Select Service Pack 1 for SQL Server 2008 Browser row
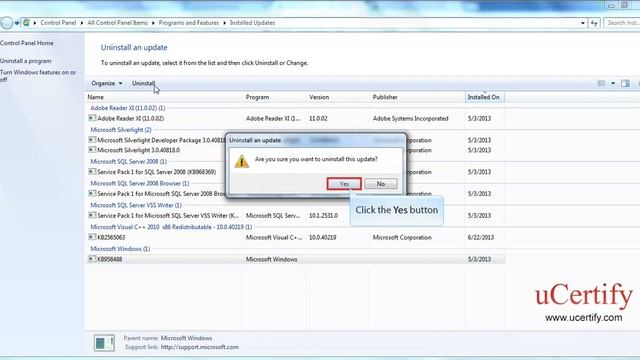The width and height of the screenshot is (640, 360). (x=296, y=193)
